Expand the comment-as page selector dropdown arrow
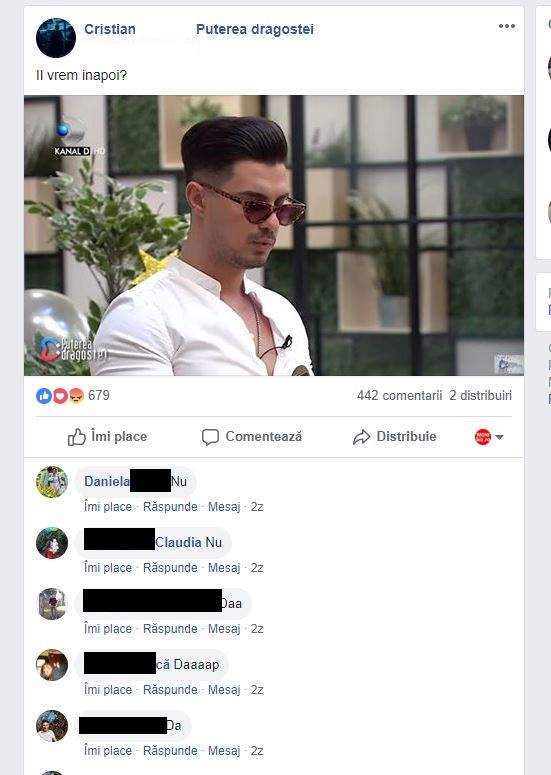 499,437
